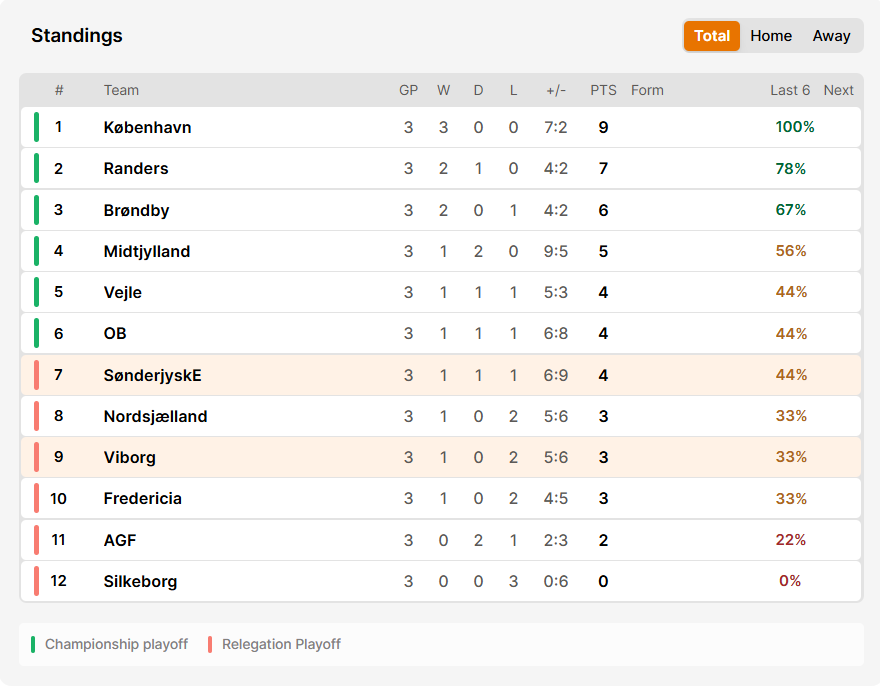This screenshot has height=688, width=880.
Task: Click the red Relegation Playoff legend marker
Action: pyautogui.click(x=210, y=644)
